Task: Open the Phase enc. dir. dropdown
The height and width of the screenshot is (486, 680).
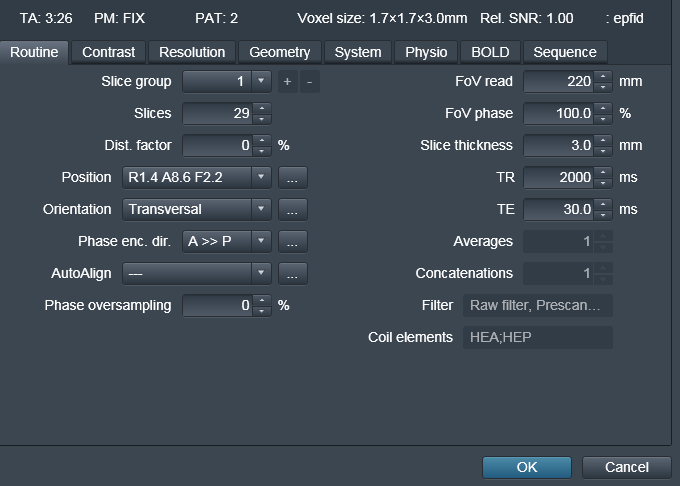Action: point(261,242)
